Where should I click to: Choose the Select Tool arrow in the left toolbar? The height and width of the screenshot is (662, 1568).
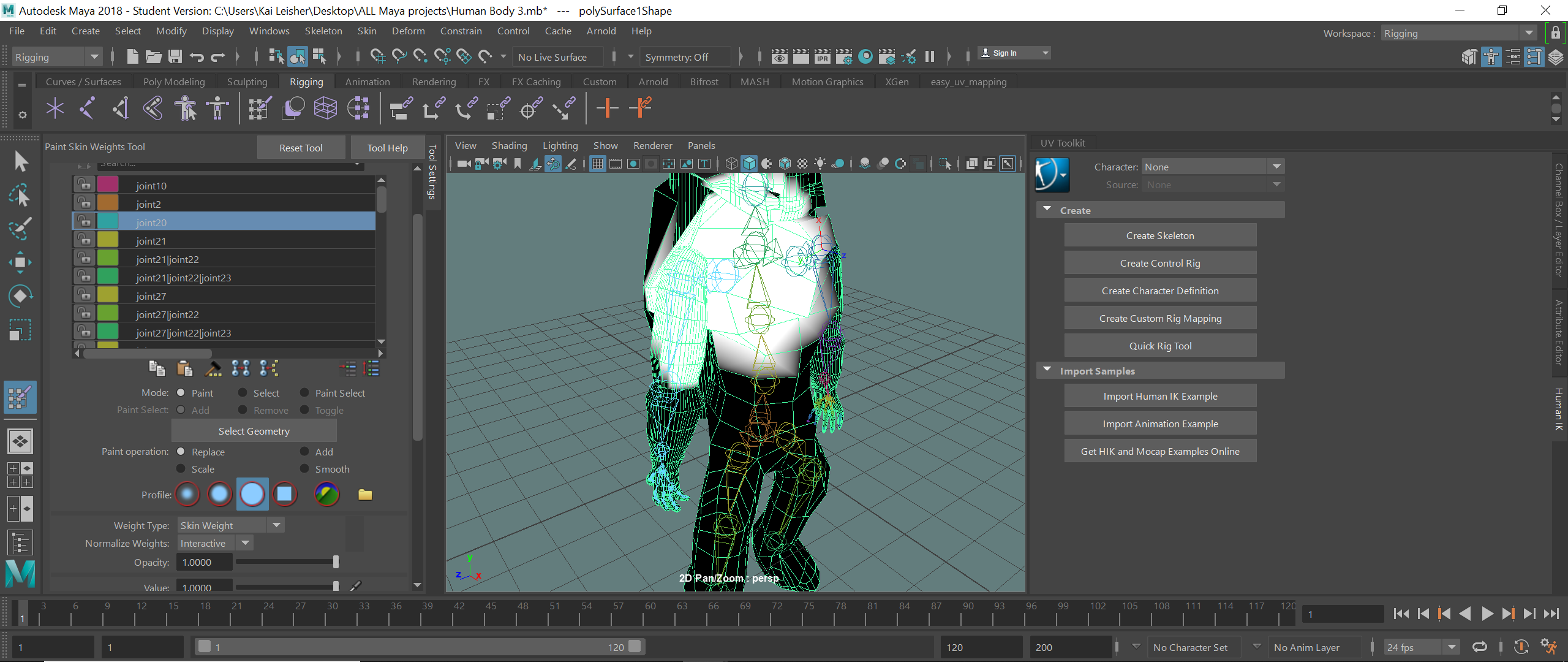(x=20, y=161)
